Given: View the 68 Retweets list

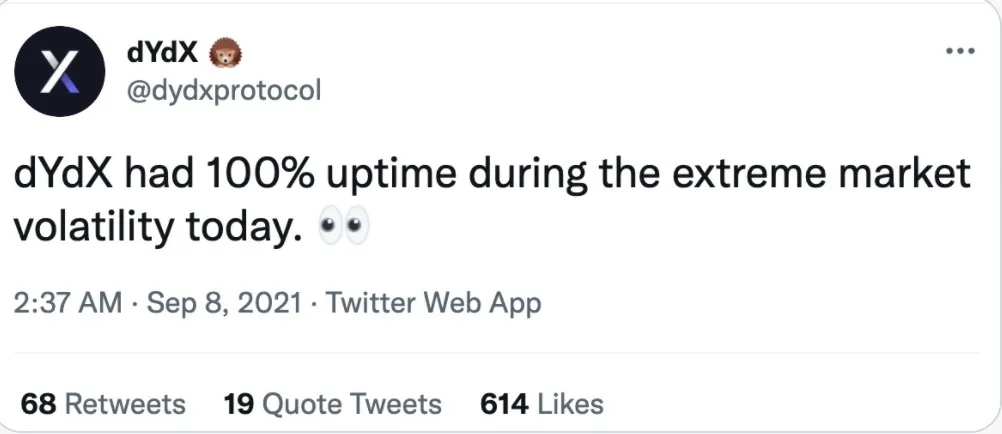Looking at the screenshot, I should coord(104,404).
